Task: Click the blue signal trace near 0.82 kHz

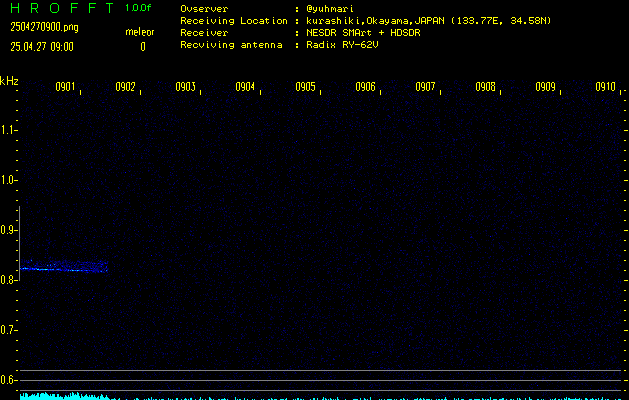Action: pos(64,268)
